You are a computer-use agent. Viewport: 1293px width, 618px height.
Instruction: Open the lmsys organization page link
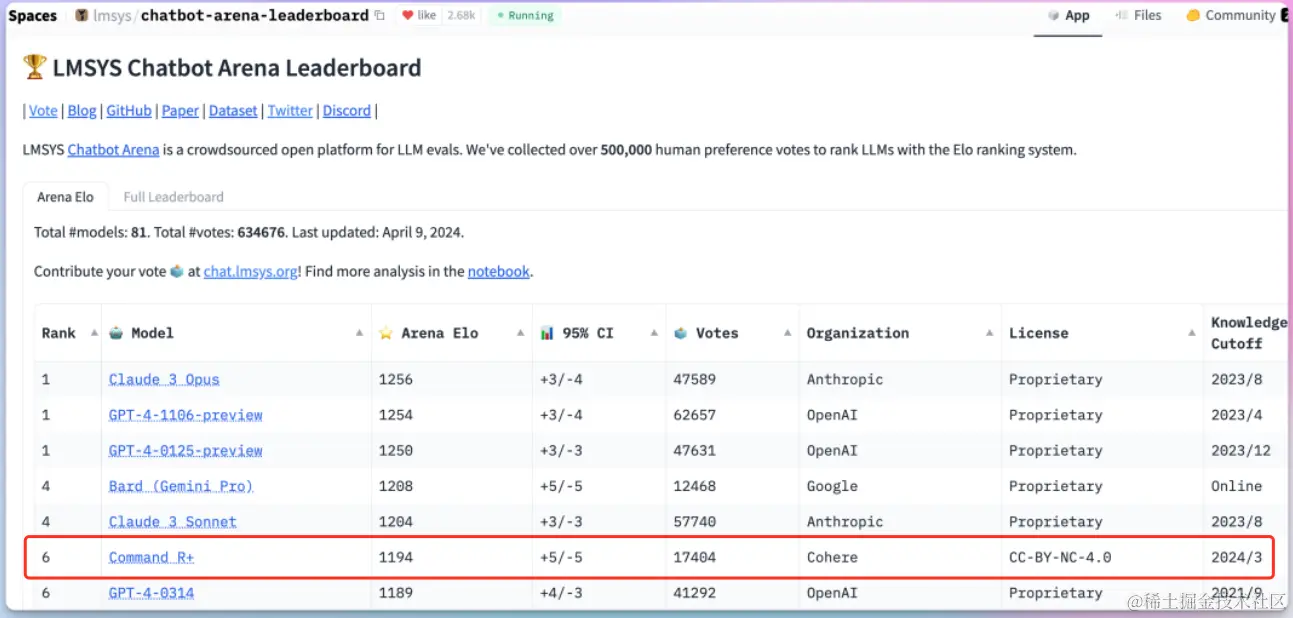click(112, 16)
